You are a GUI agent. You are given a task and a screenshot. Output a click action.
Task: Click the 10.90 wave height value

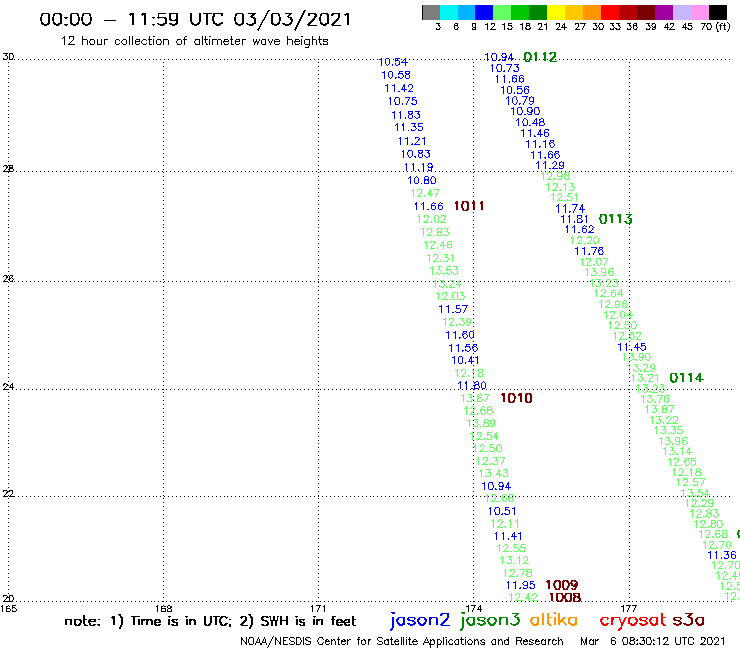click(x=525, y=111)
